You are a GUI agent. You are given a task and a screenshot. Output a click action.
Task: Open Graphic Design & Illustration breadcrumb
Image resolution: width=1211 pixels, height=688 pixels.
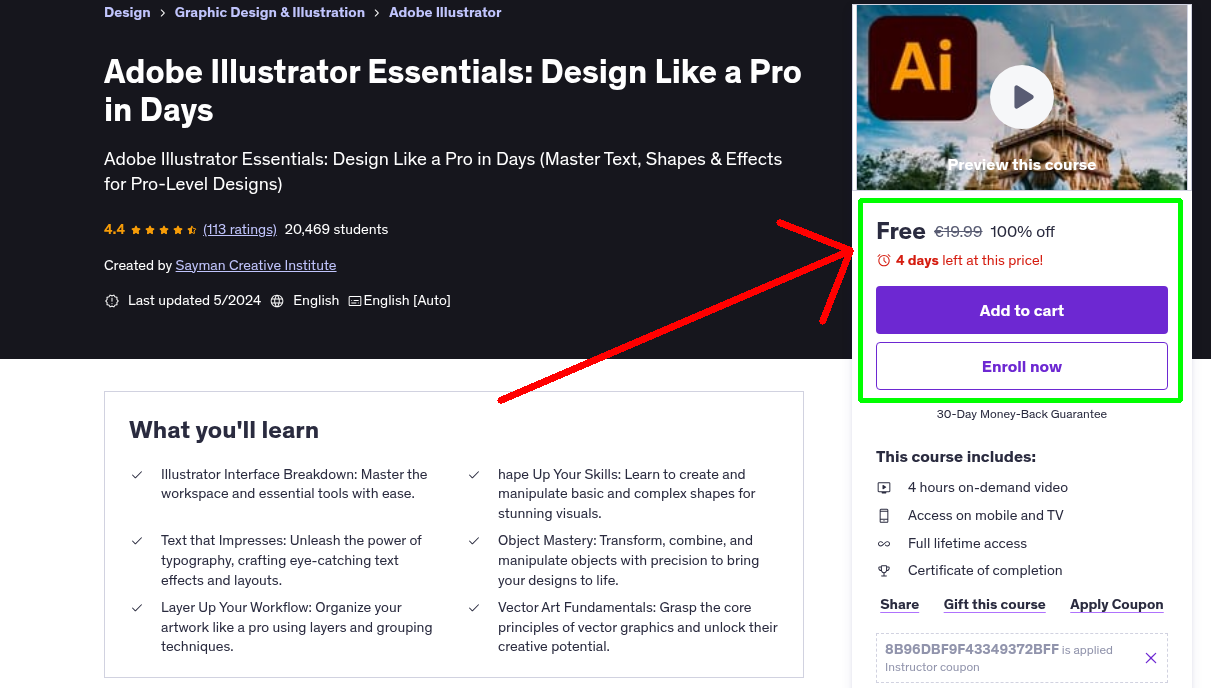click(270, 12)
